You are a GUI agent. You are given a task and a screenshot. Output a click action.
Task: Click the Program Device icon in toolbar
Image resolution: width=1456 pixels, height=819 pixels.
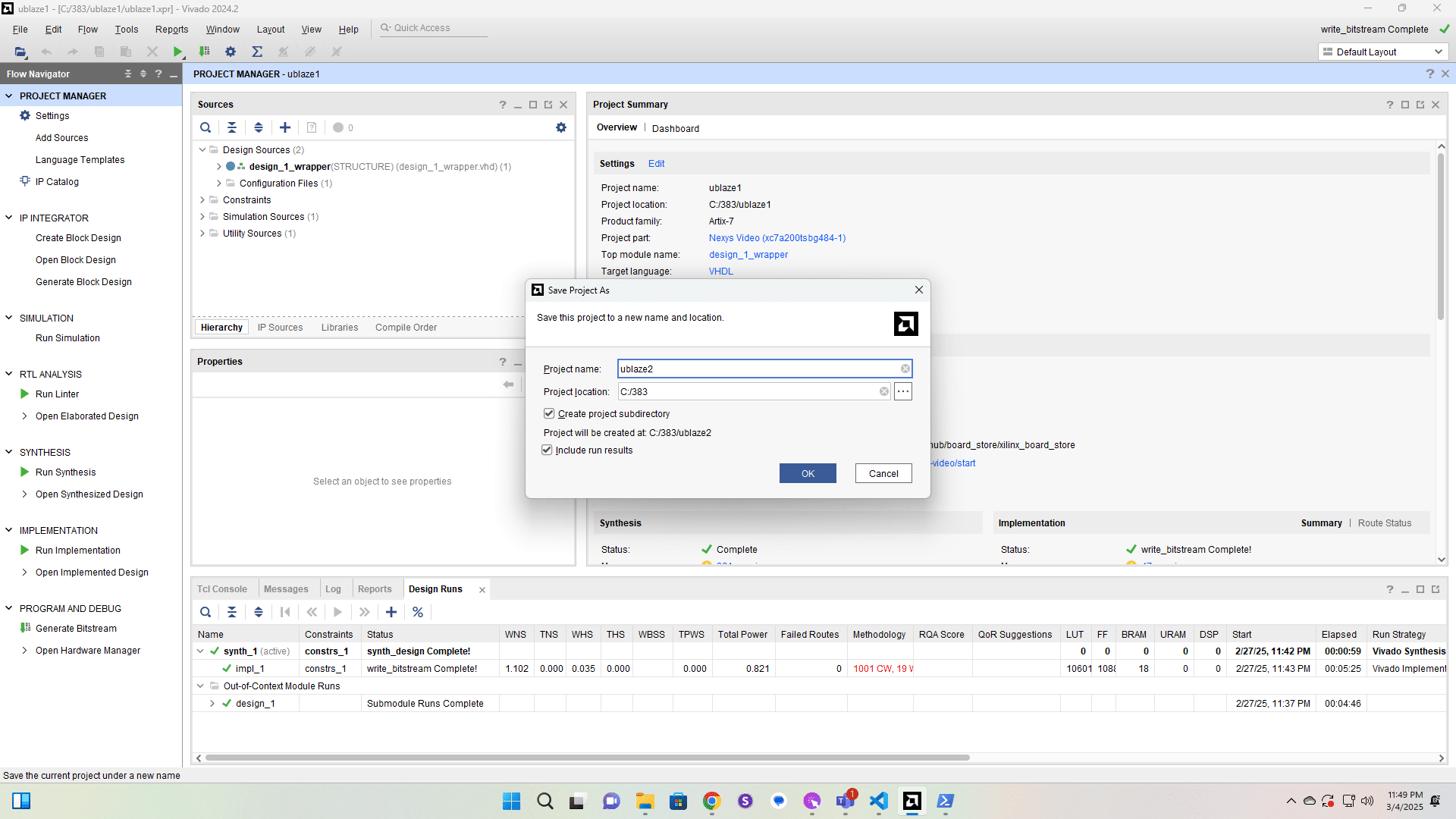tap(204, 52)
